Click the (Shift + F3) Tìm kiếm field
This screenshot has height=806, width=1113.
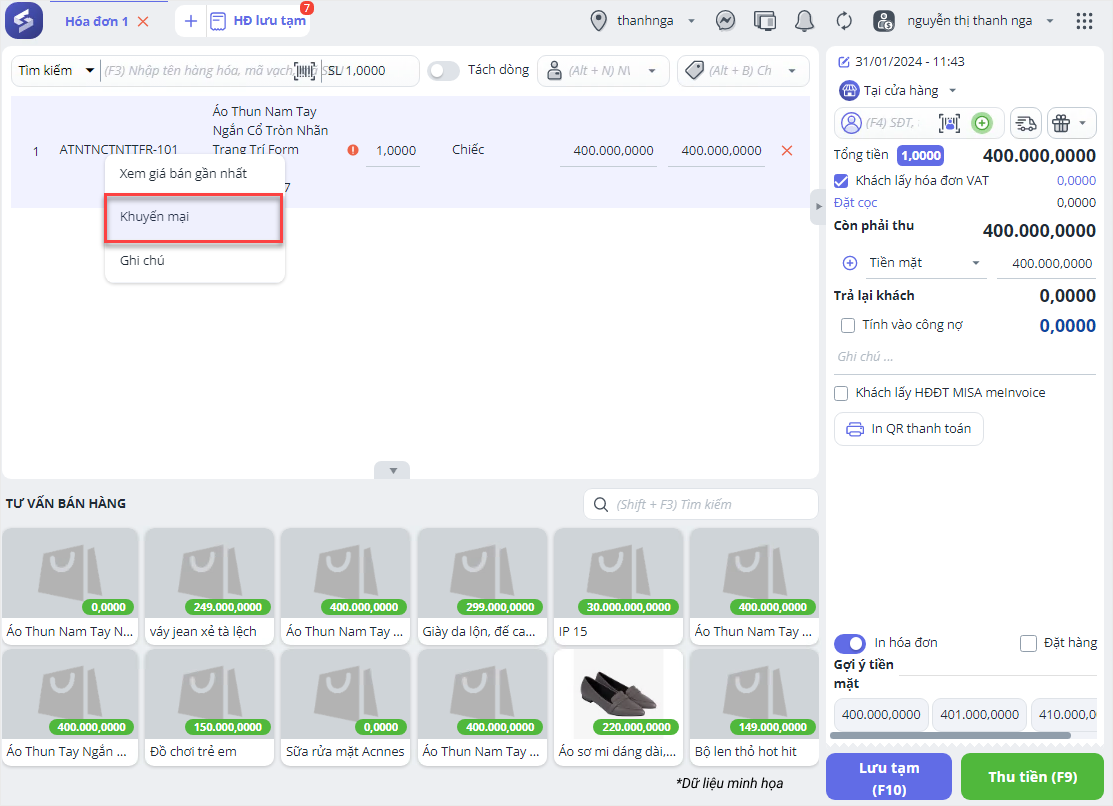pyautogui.click(x=701, y=504)
